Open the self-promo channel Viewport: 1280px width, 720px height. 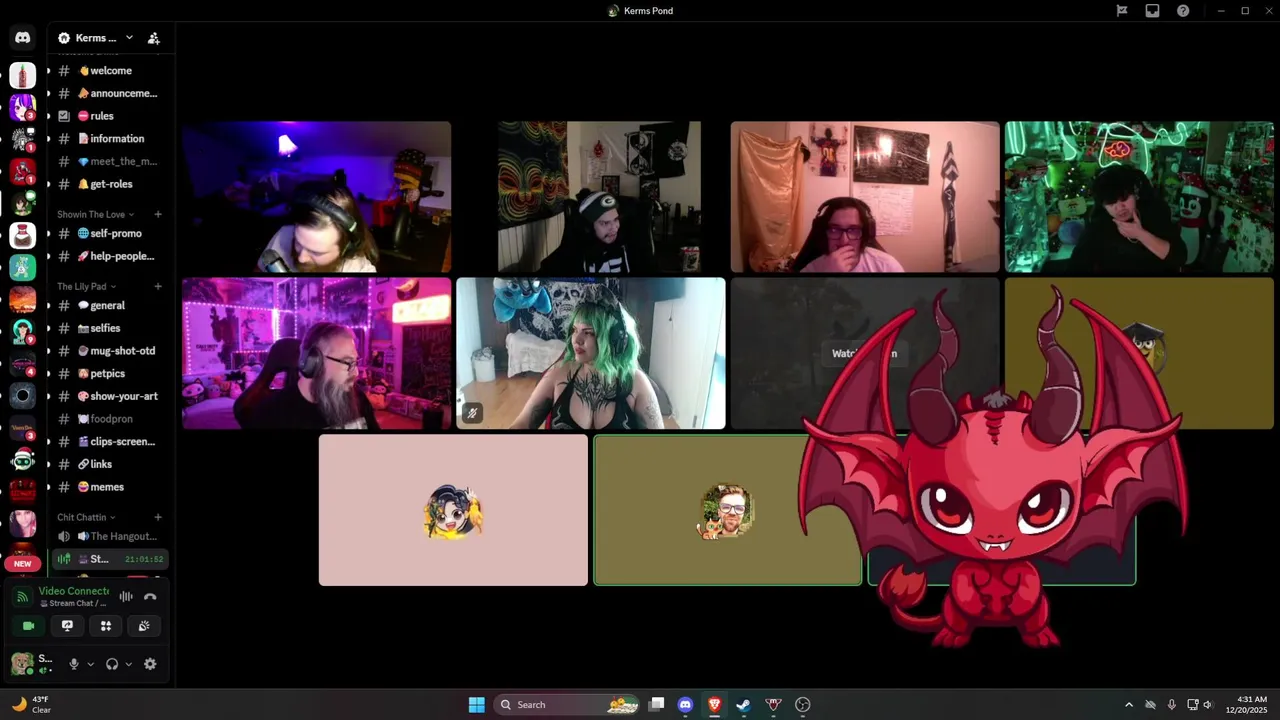pyautogui.click(x=109, y=233)
